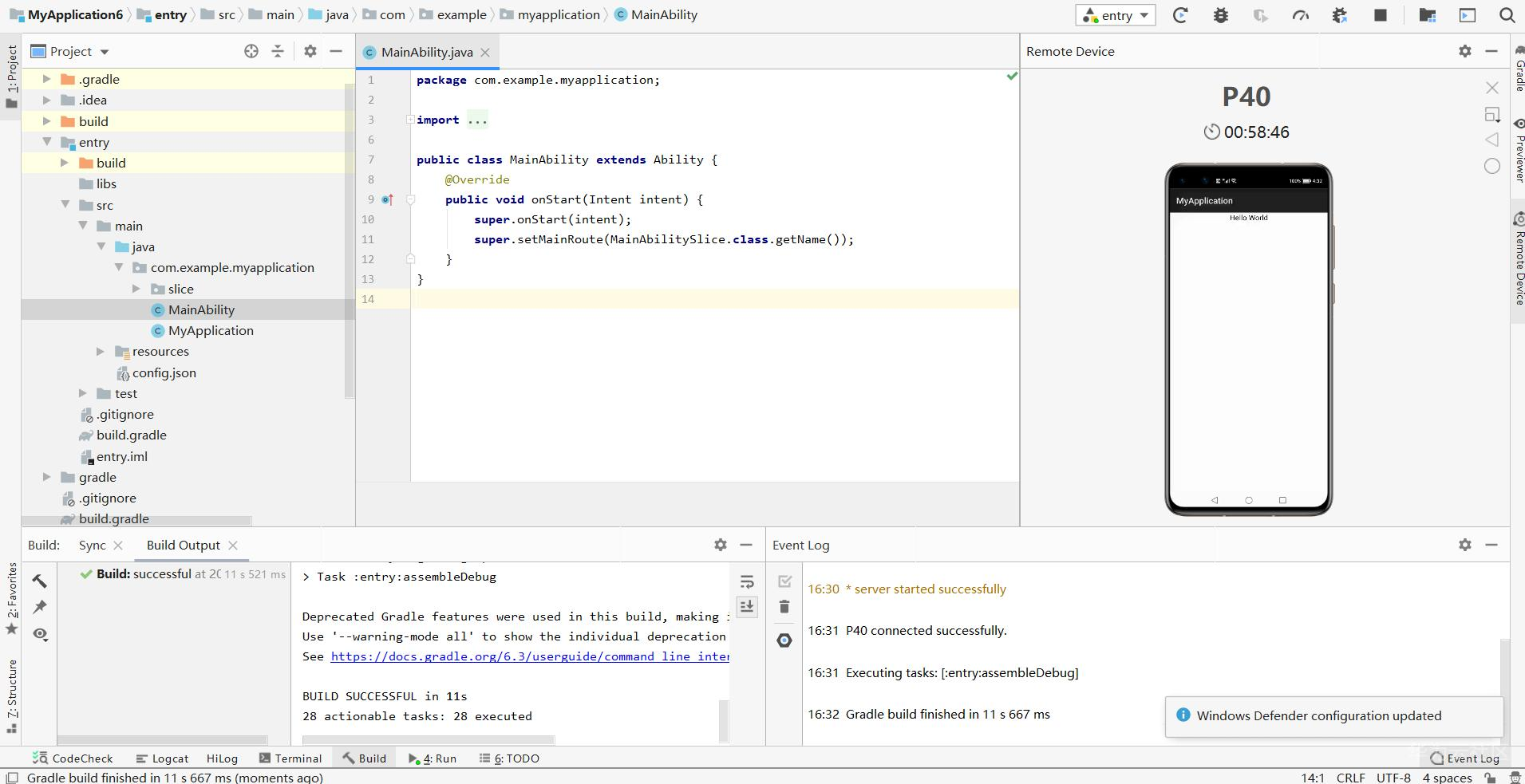Click the hammer build icon in Build panel

click(x=40, y=581)
